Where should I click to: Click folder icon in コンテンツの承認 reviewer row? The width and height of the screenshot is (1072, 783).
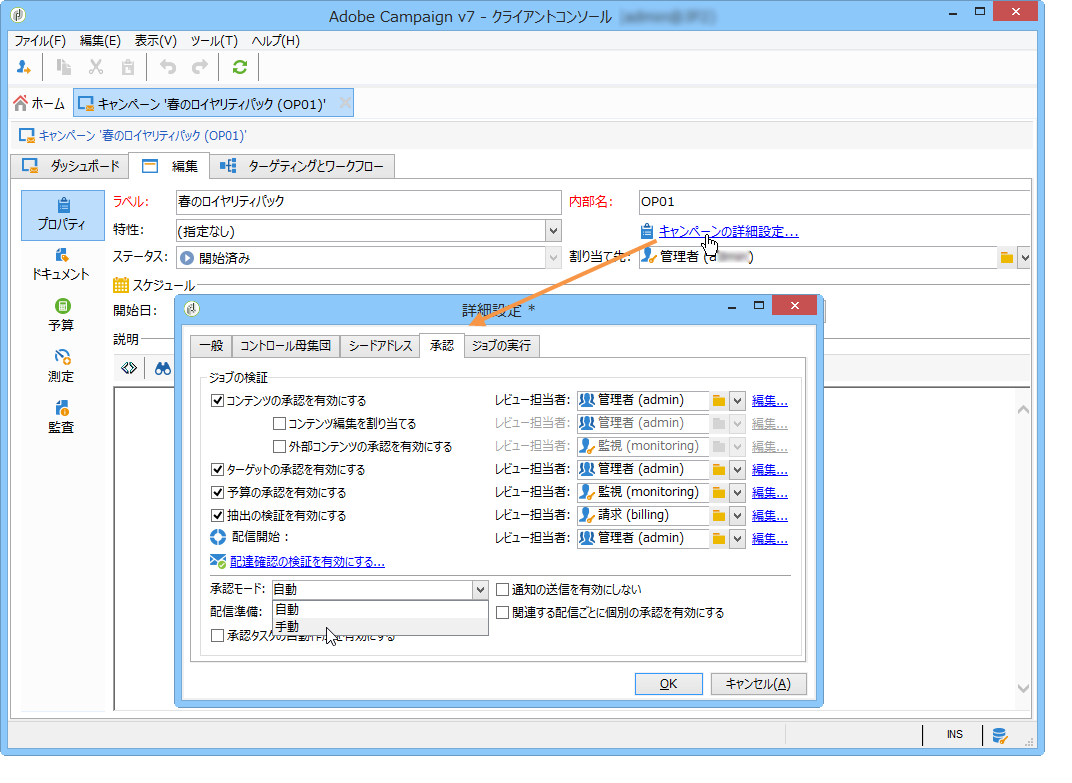719,401
